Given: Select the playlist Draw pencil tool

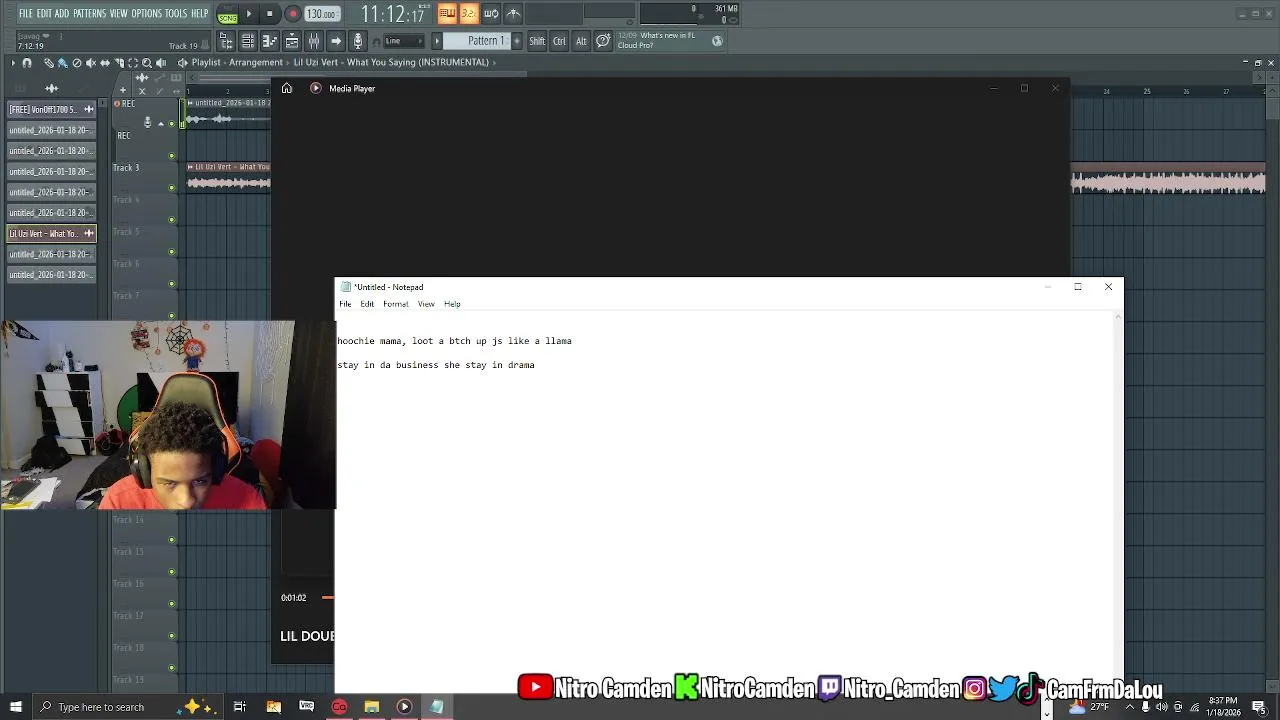Looking at the screenshot, I should click(48, 63).
